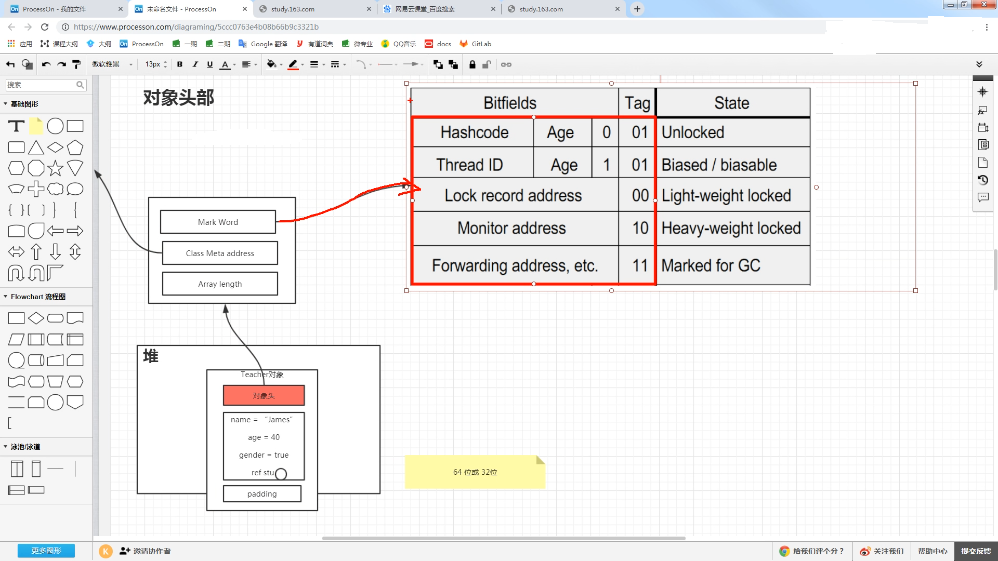Click the rate us link in footer
This screenshot has height=561, width=998.
pyautogui.click(x=812, y=551)
